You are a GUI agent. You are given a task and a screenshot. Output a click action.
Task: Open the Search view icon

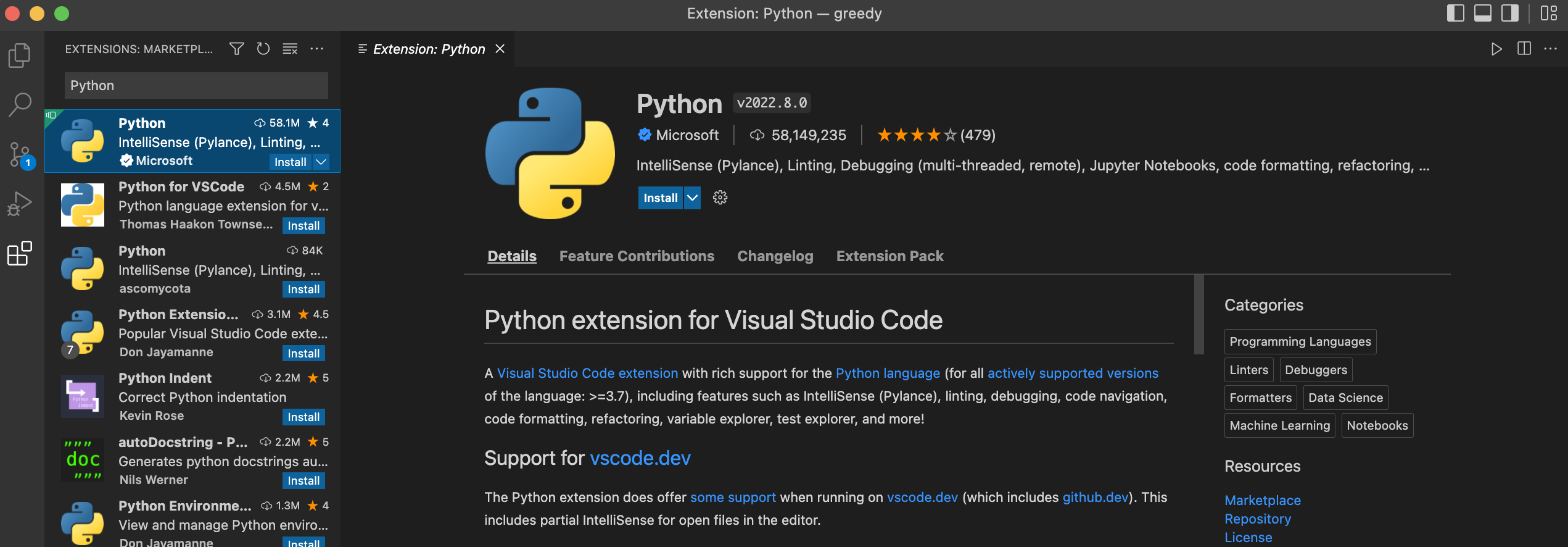click(20, 105)
